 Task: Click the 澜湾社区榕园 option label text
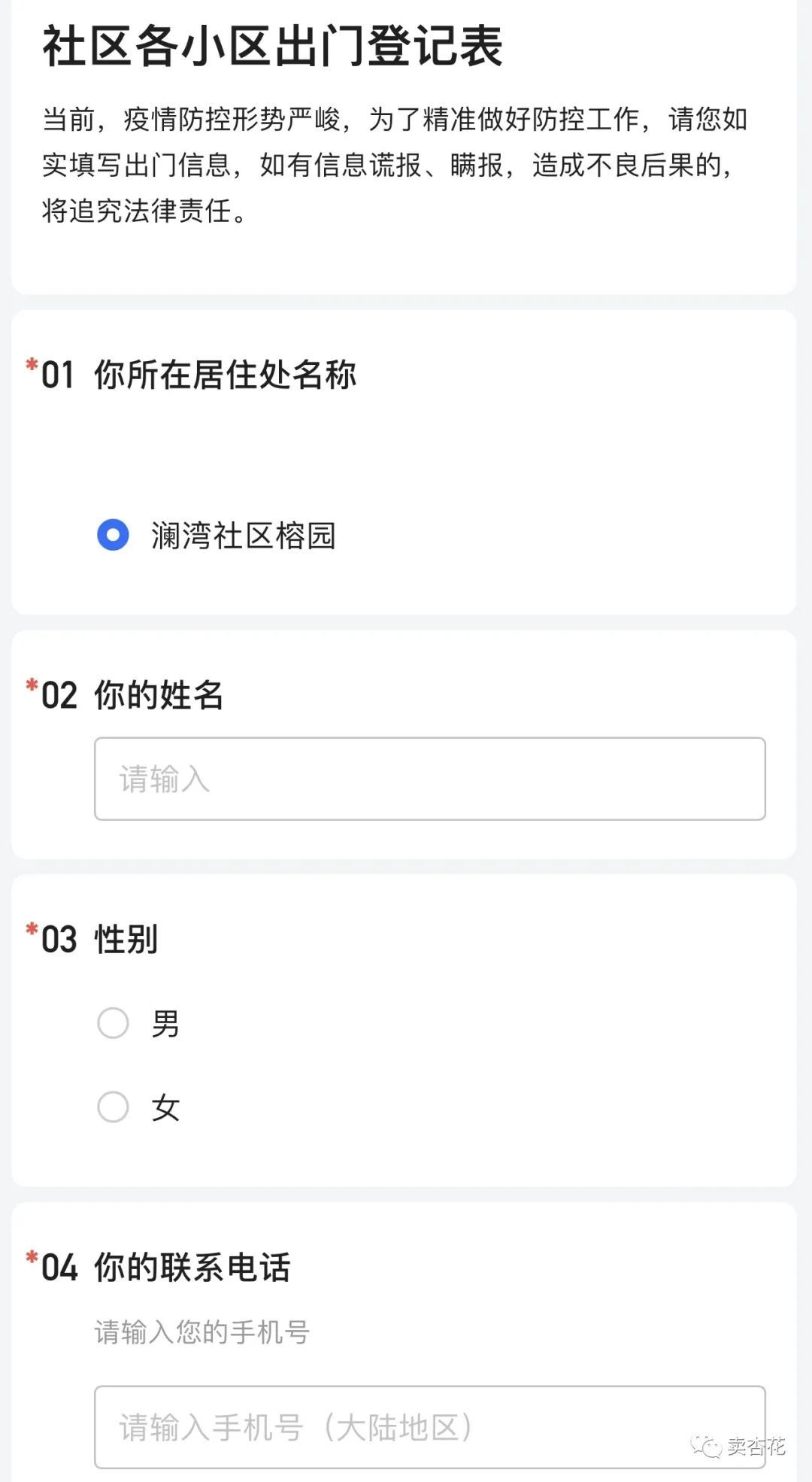pyautogui.click(x=243, y=536)
